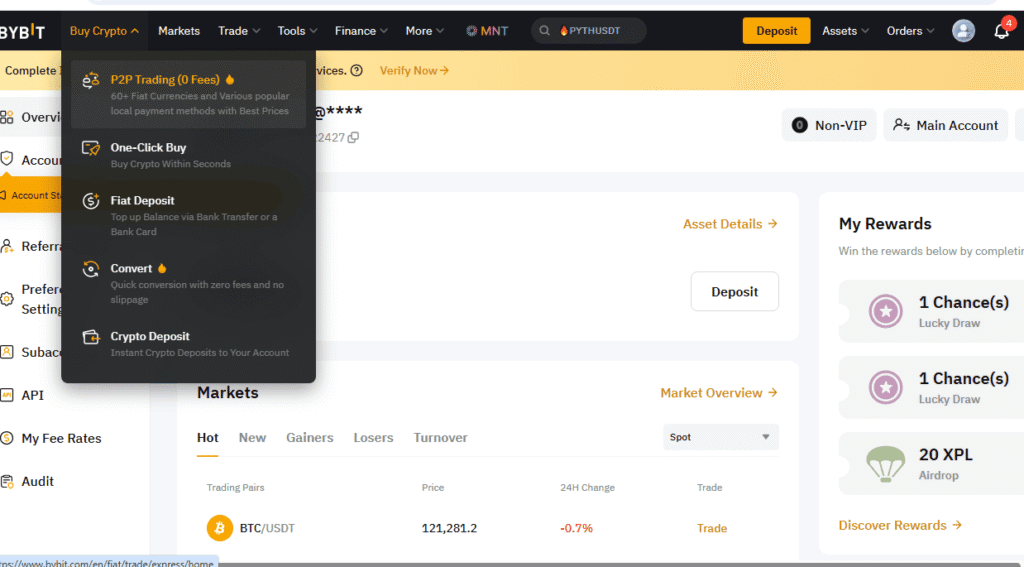Click the BTC coin icon
1024x567 pixels.
pyautogui.click(x=219, y=528)
